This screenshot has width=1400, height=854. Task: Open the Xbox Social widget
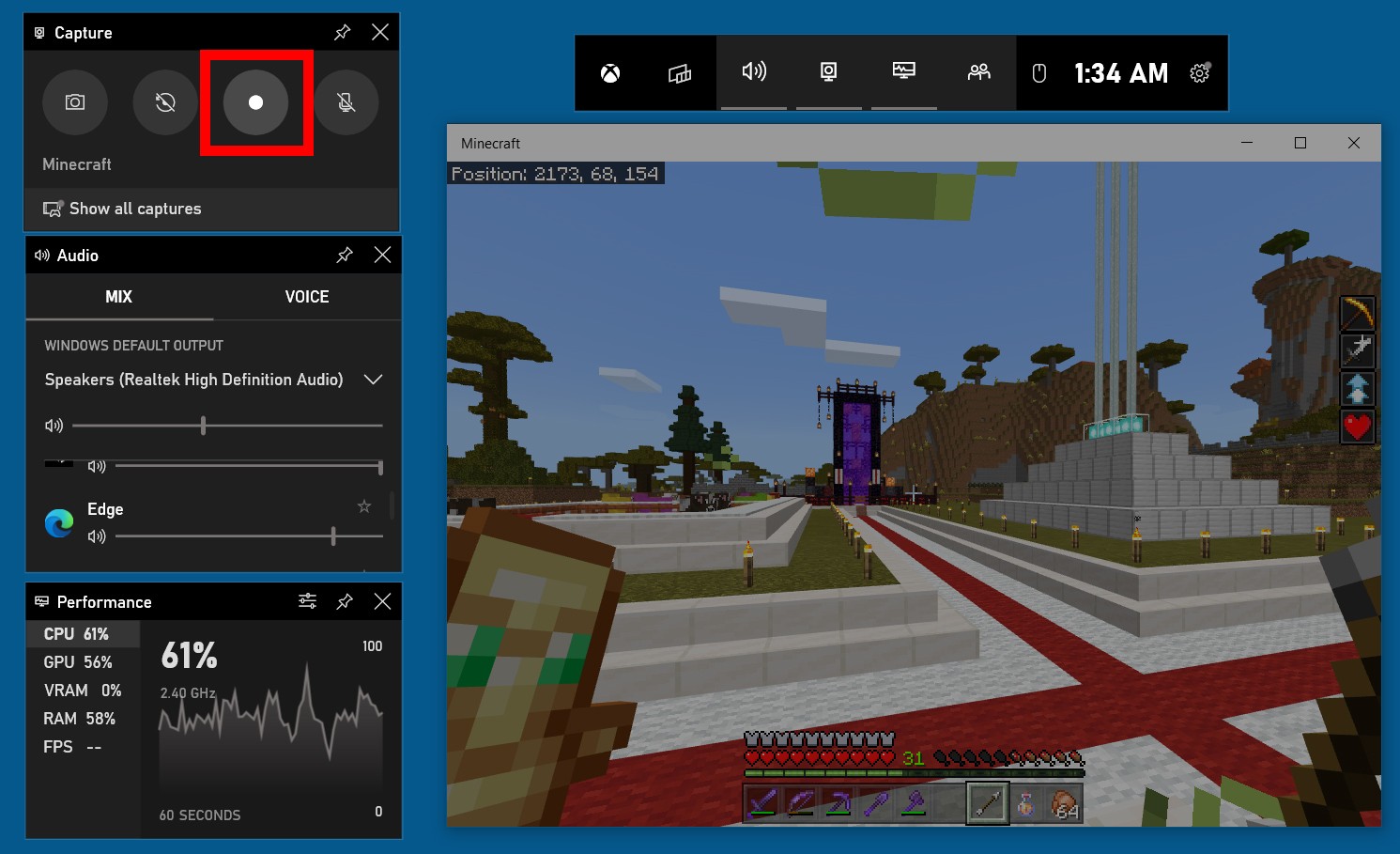point(978,72)
